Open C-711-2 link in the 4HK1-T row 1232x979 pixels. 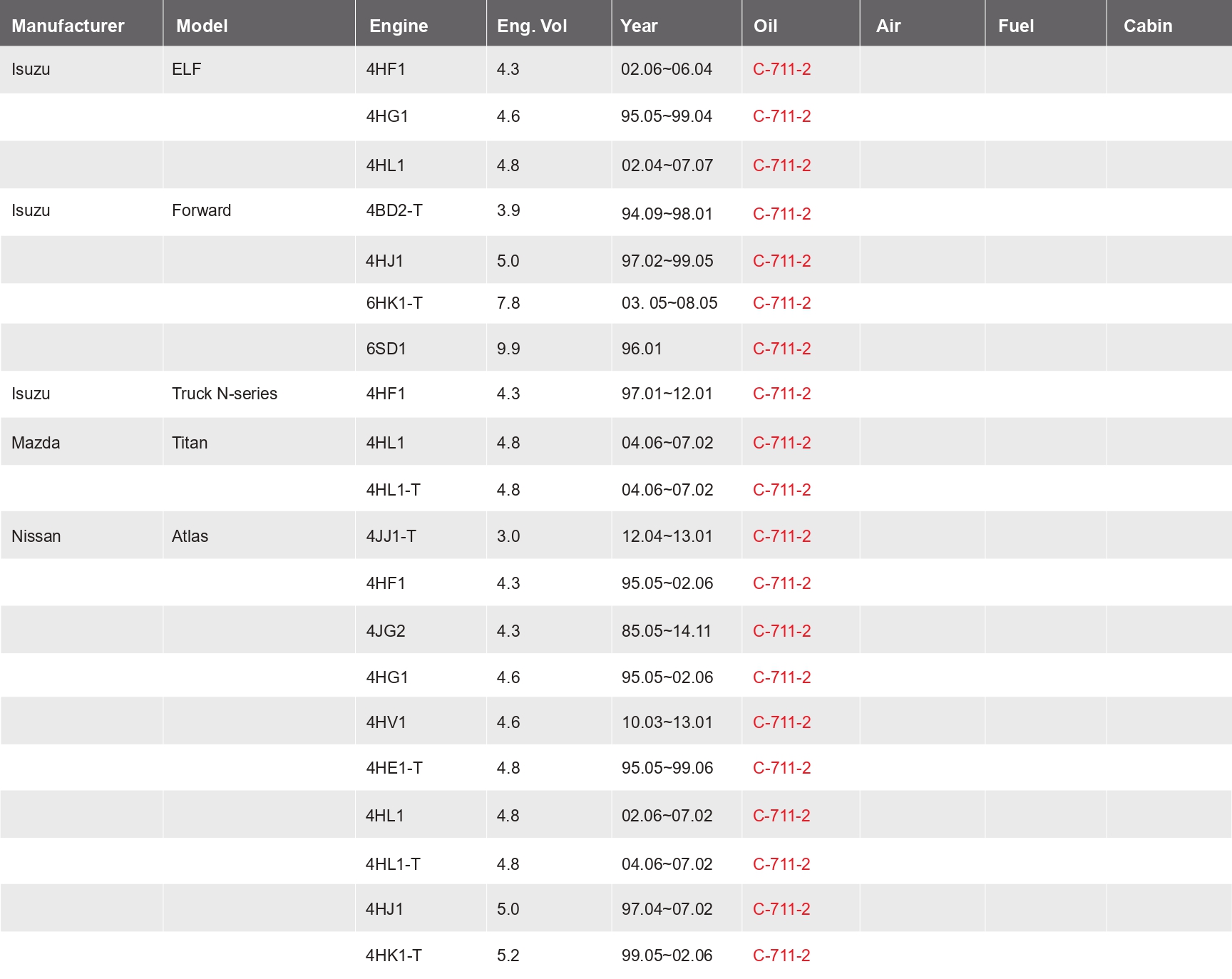coord(781,955)
